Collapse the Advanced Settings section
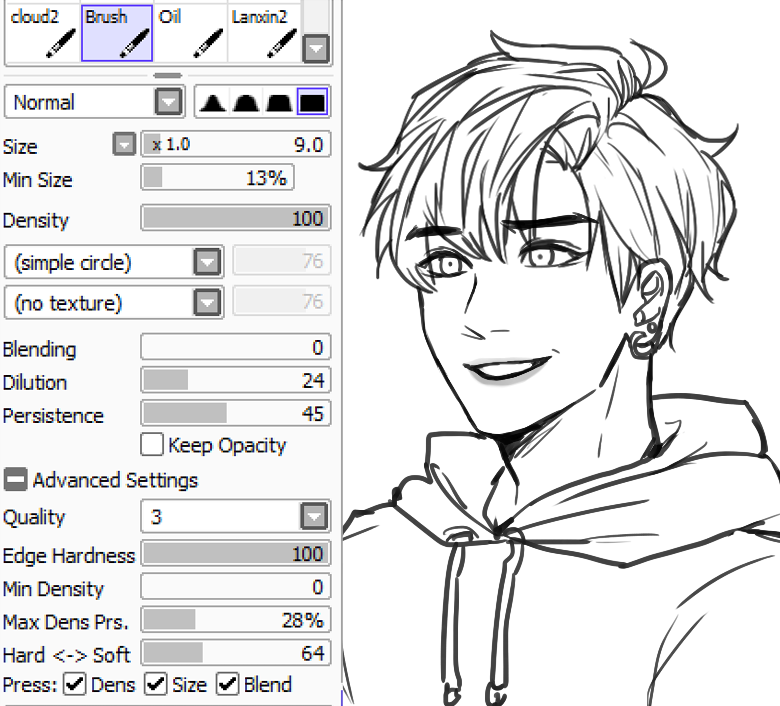This screenshot has height=706, width=780. point(15,480)
